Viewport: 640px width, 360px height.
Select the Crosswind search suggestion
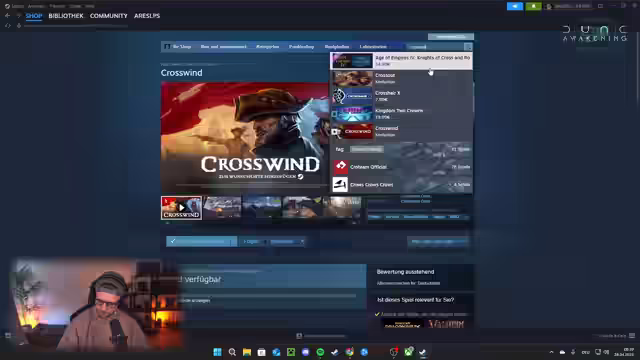click(401, 131)
